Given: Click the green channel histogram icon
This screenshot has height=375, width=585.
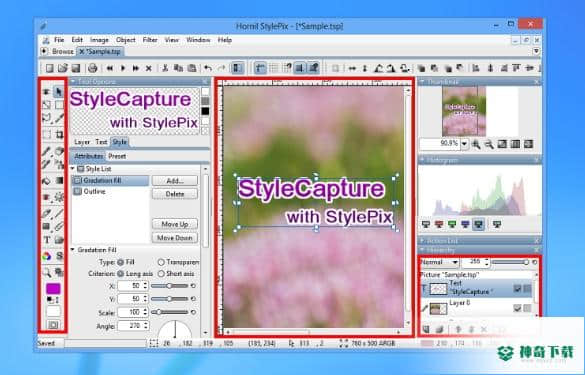Looking at the screenshot, I should tap(452, 224).
